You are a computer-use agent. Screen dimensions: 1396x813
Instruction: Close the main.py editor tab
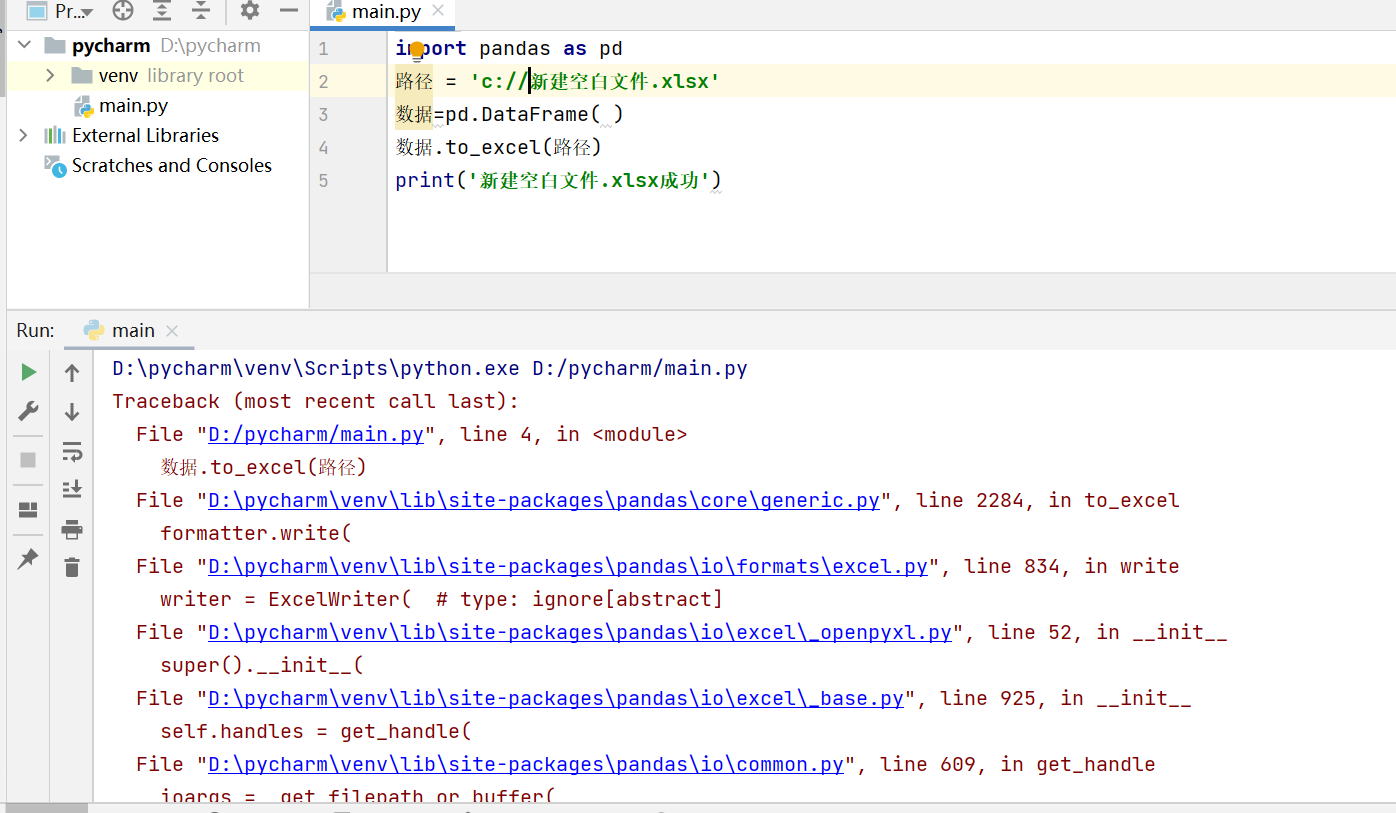point(439,12)
